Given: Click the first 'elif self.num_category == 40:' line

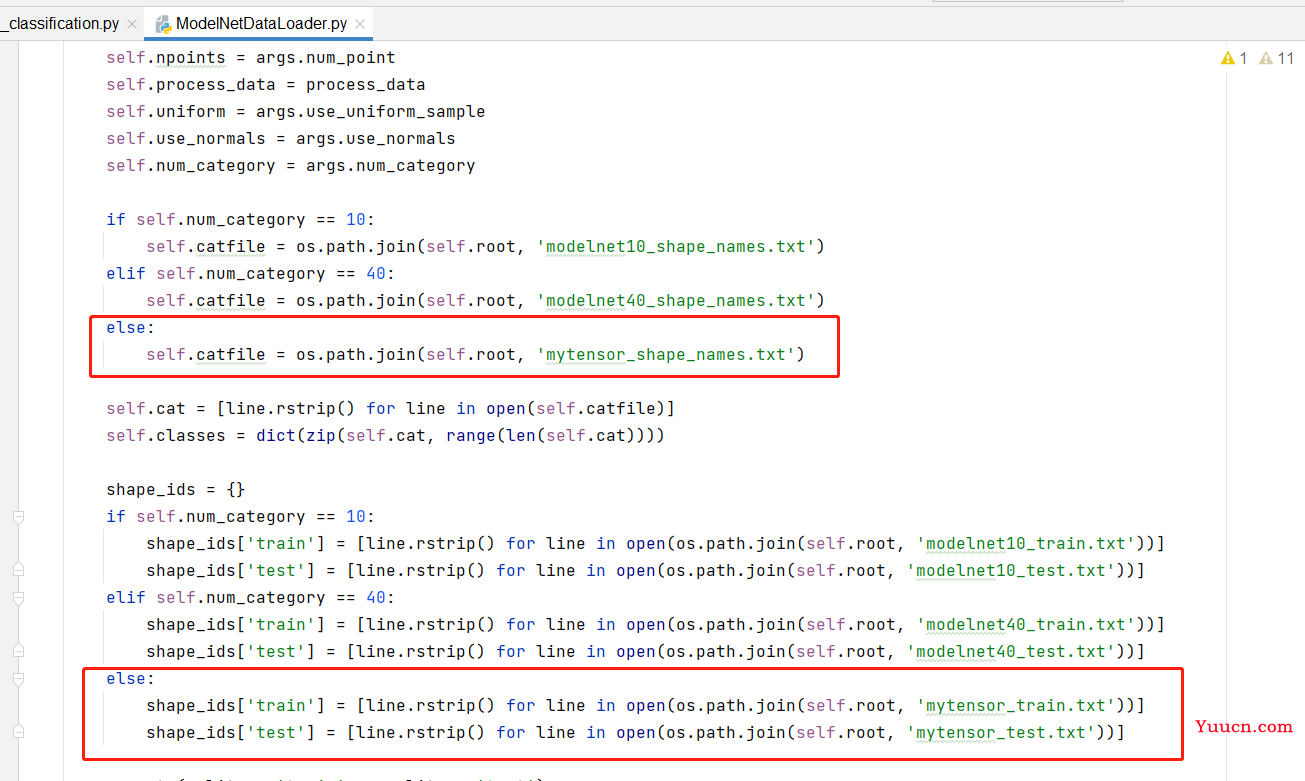Looking at the screenshot, I should pos(251,274).
